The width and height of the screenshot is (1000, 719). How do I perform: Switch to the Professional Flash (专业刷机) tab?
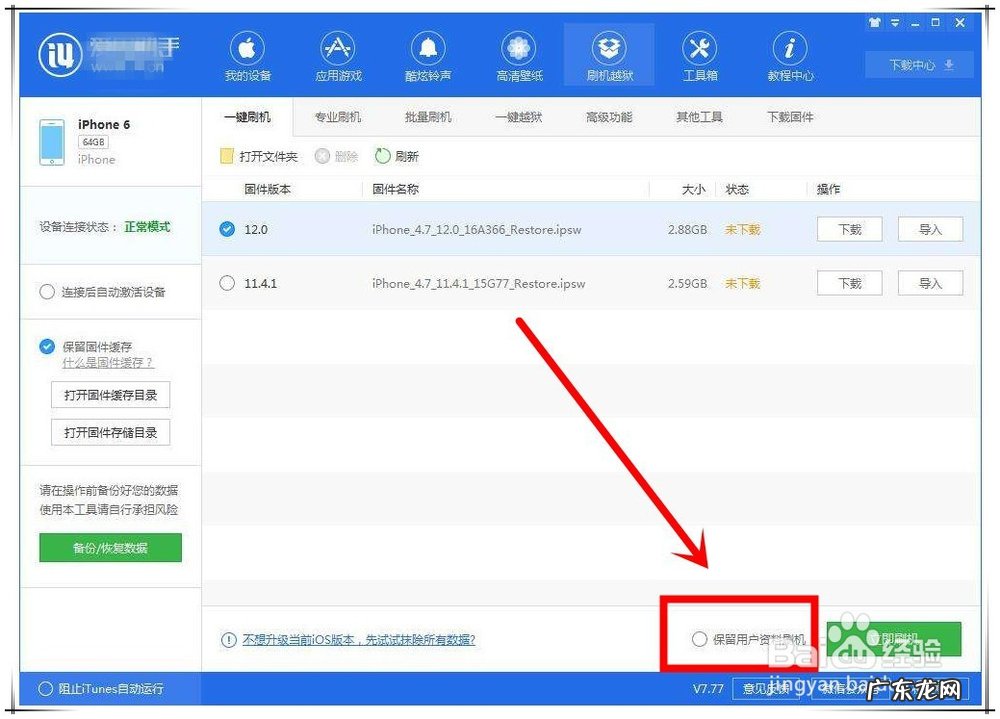(x=337, y=117)
